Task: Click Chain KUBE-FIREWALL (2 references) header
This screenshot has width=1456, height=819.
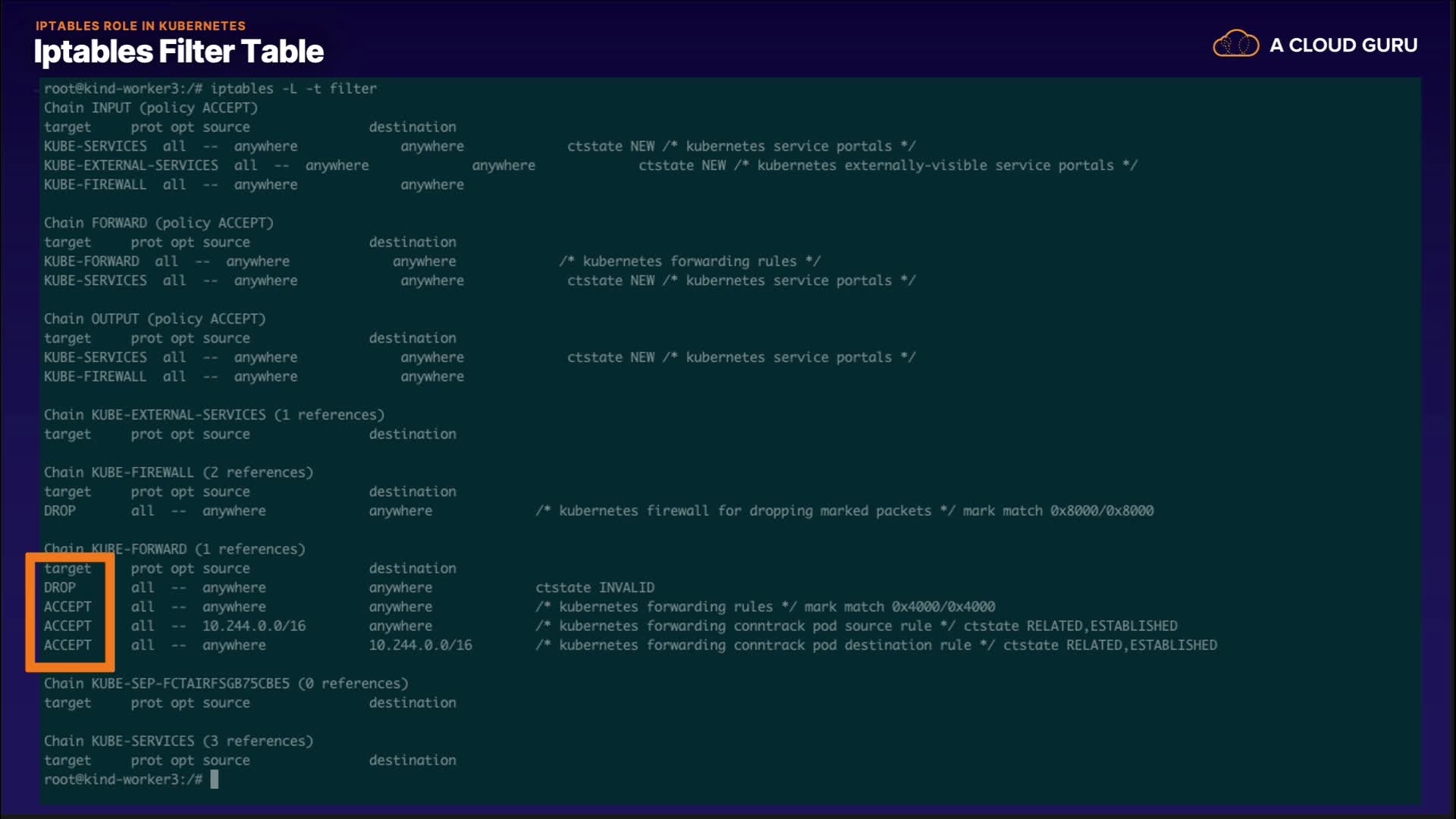Action: [x=178, y=472]
